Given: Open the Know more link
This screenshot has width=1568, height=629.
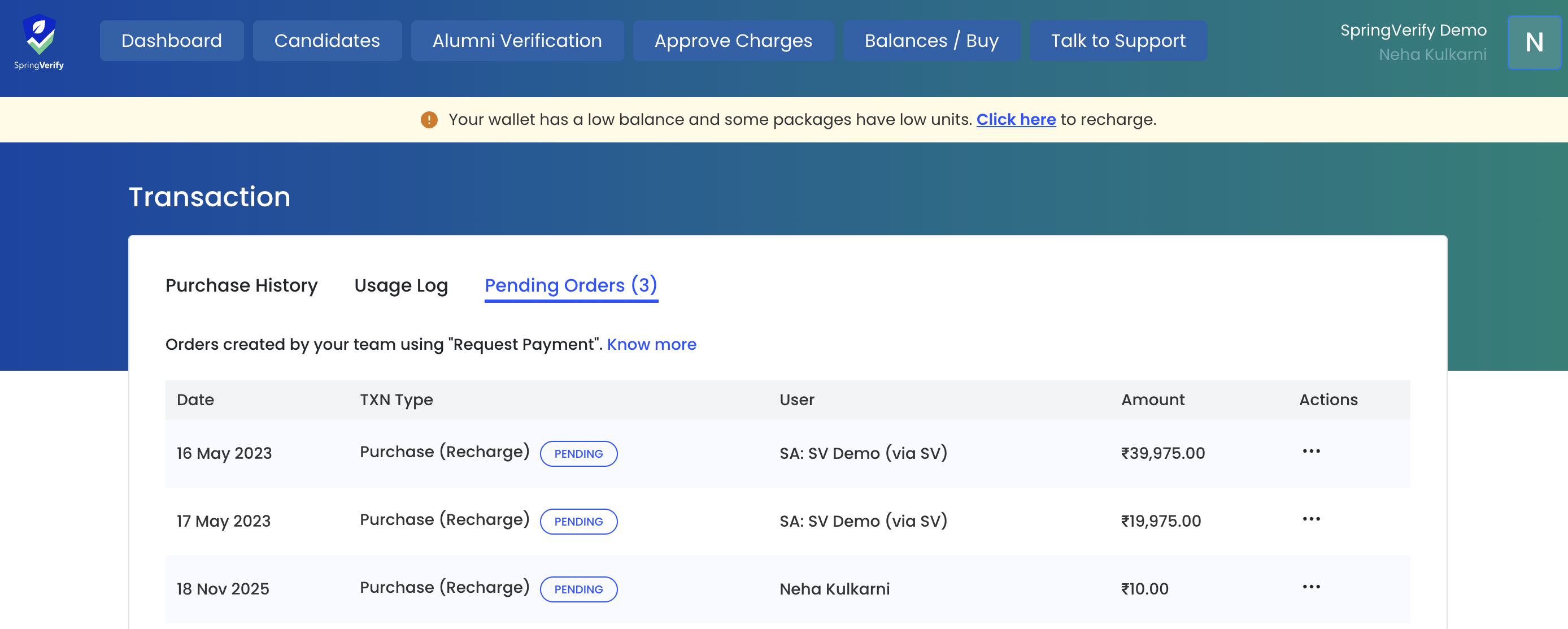Looking at the screenshot, I should pos(651,345).
